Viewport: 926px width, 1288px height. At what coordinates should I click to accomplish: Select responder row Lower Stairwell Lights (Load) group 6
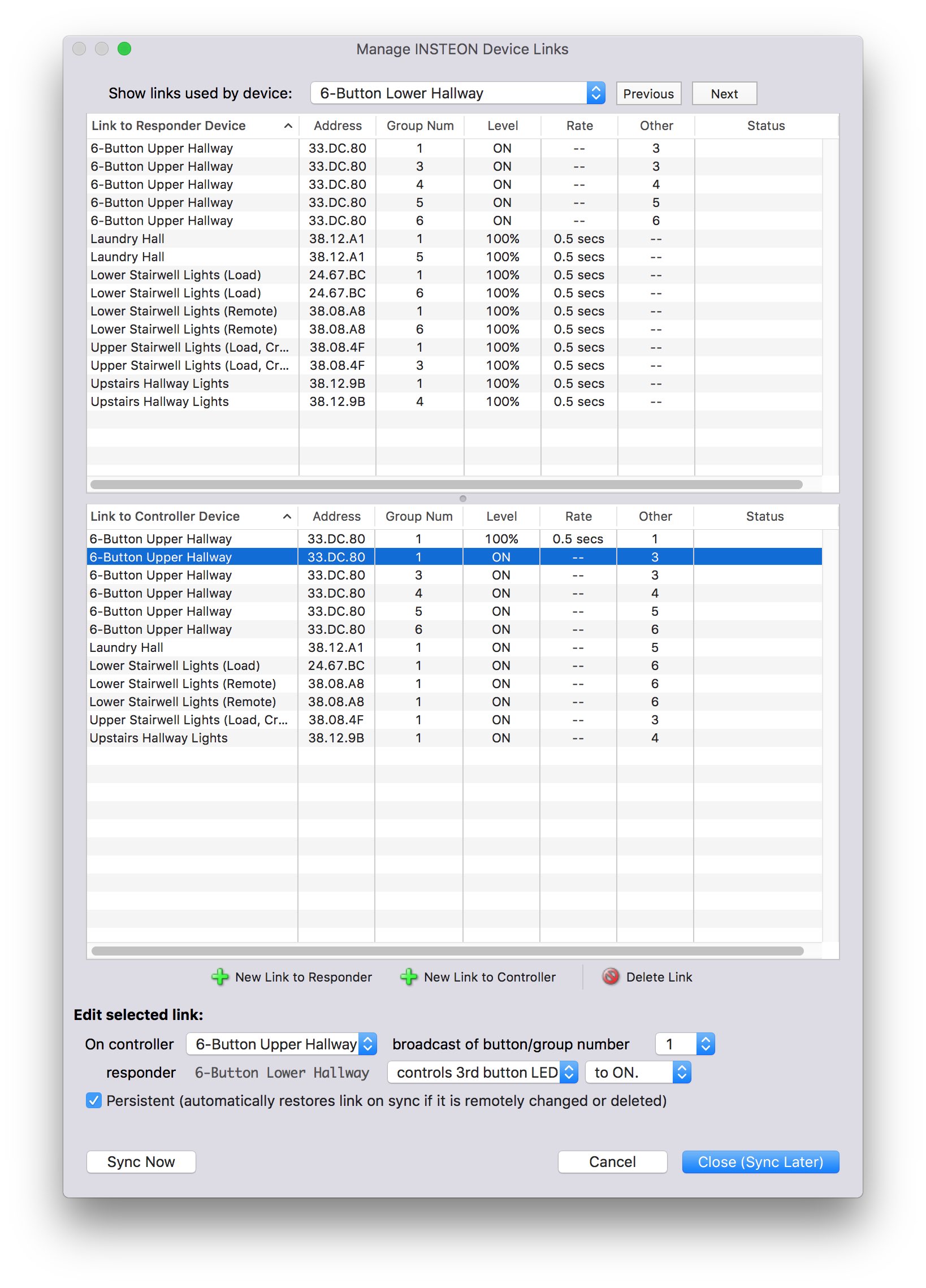click(x=454, y=293)
